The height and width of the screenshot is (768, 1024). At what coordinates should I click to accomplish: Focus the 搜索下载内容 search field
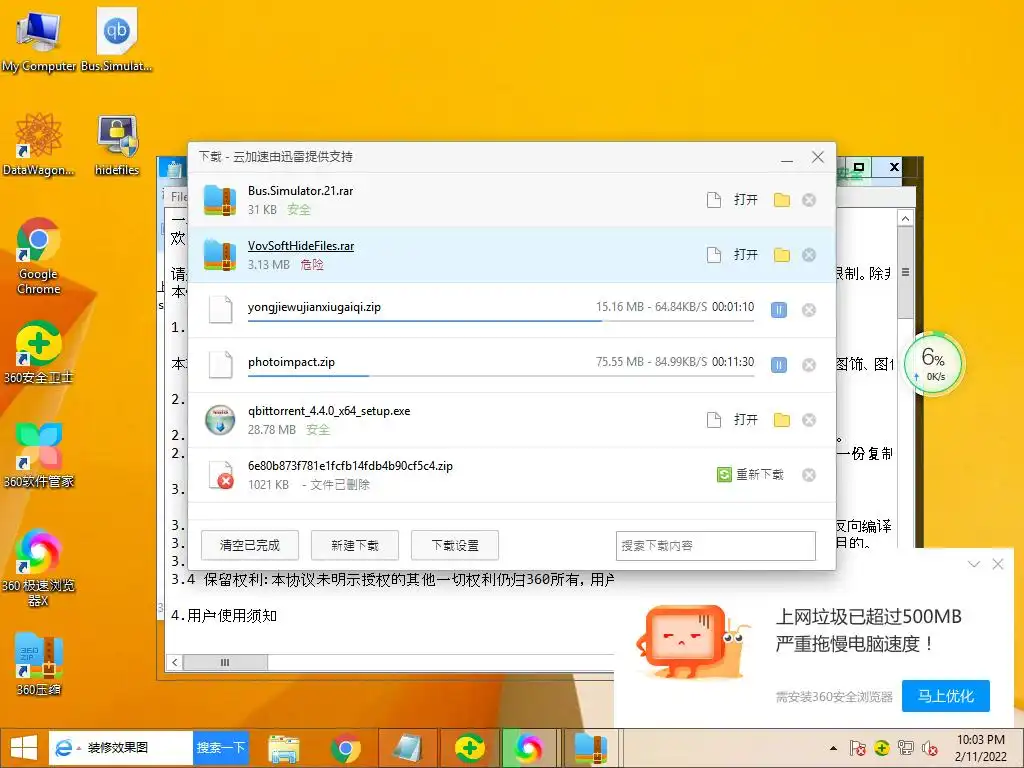[716, 546]
